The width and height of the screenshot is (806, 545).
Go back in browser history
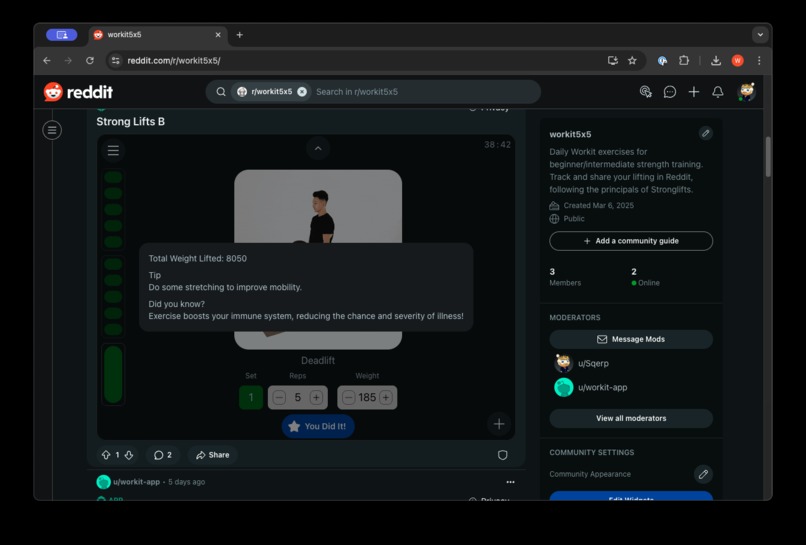click(x=47, y=61)
